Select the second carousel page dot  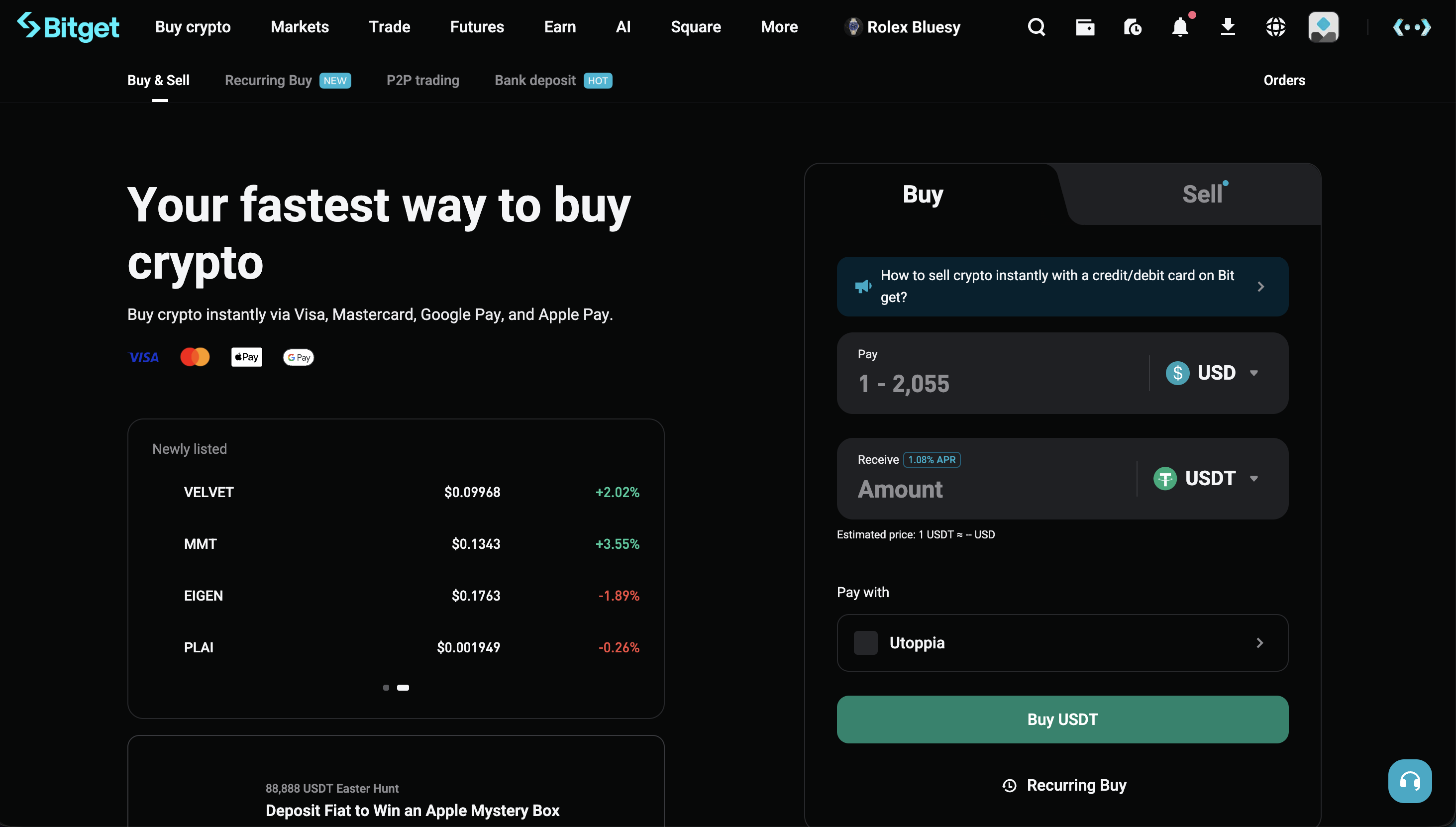pyautogui.click(x=403, y=688)
